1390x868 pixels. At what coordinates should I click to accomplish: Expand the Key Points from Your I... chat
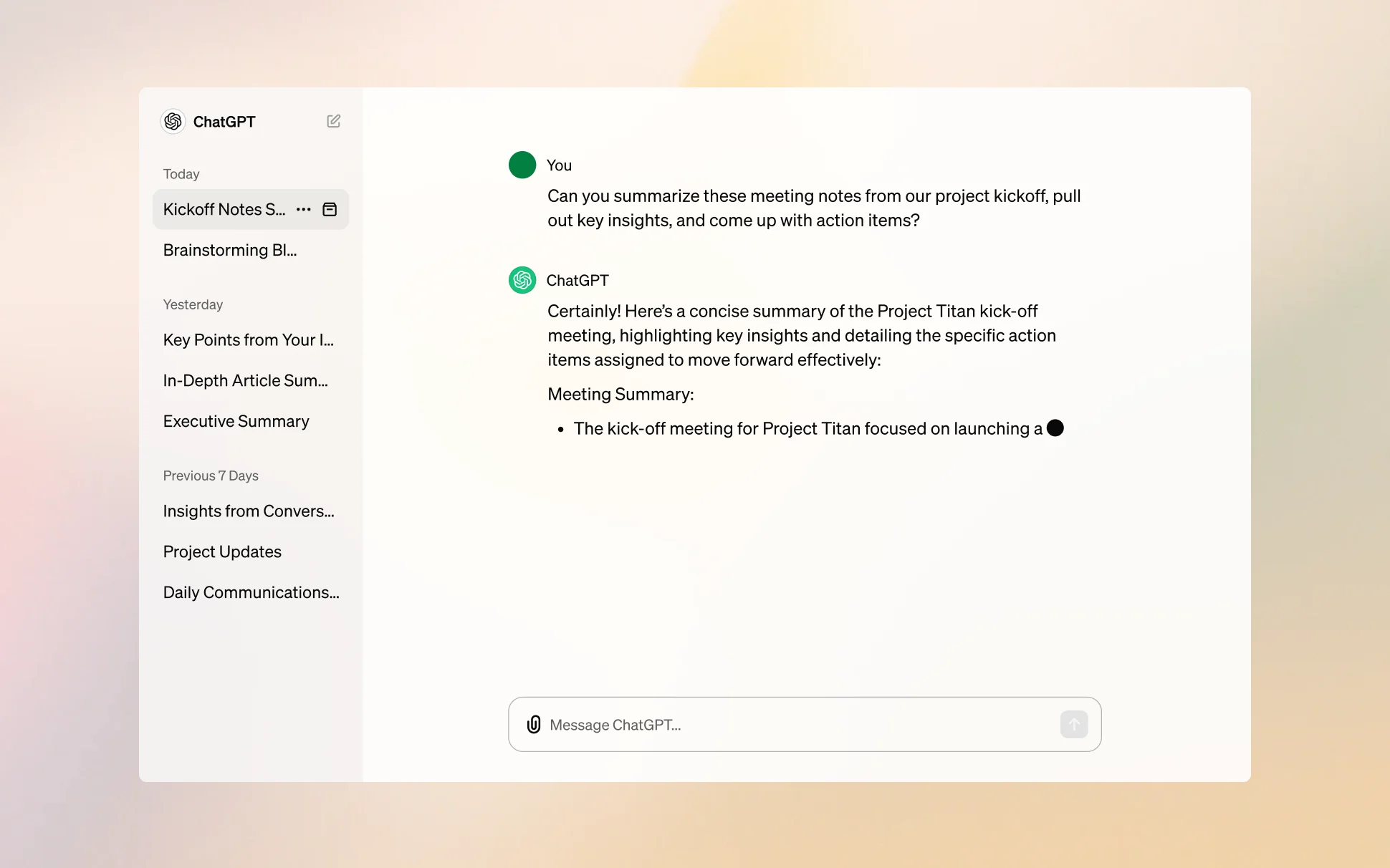pos(248,339)
